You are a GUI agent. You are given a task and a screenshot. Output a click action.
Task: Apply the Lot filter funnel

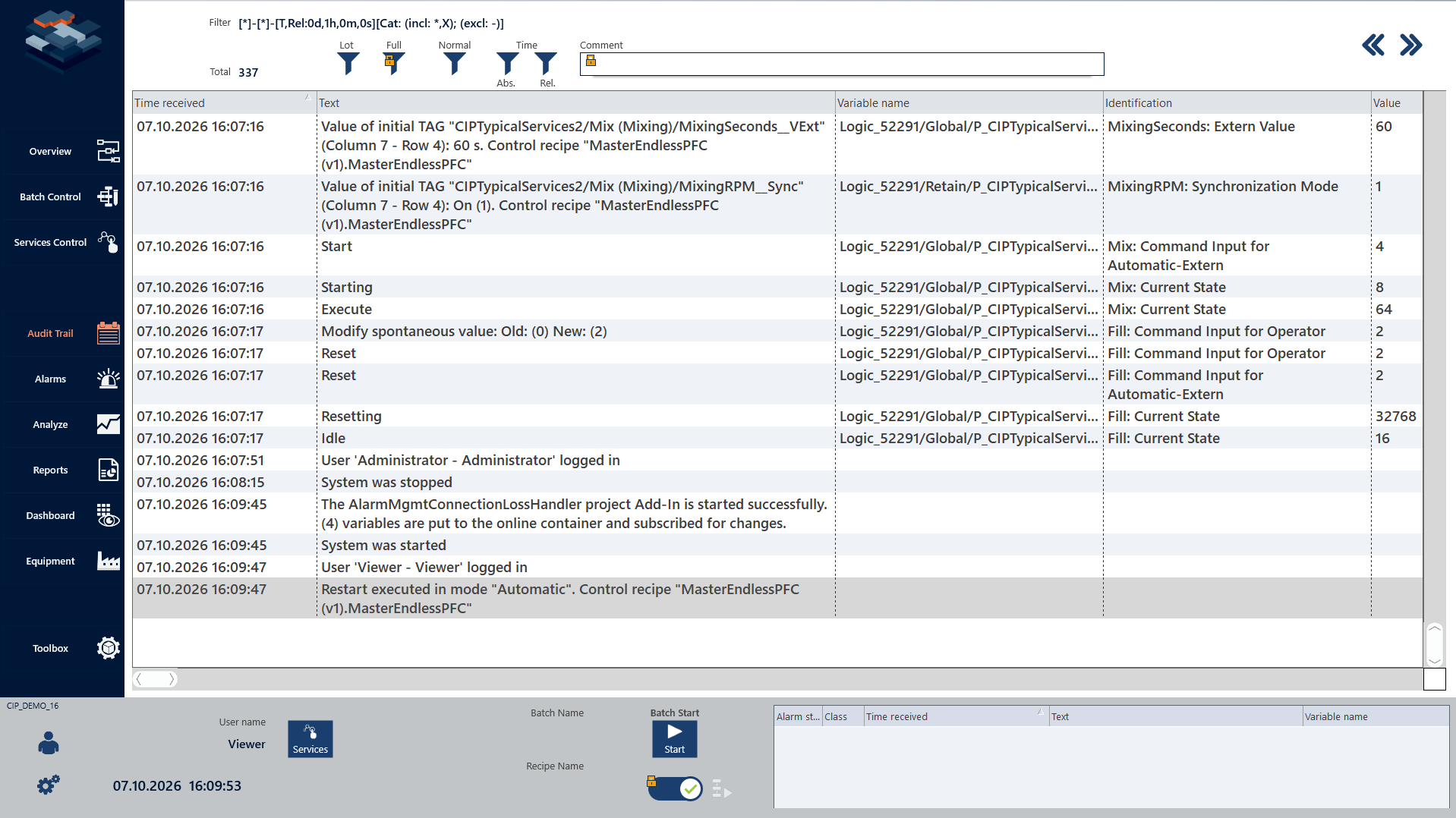pyautogui.click(x=348, y=64)
